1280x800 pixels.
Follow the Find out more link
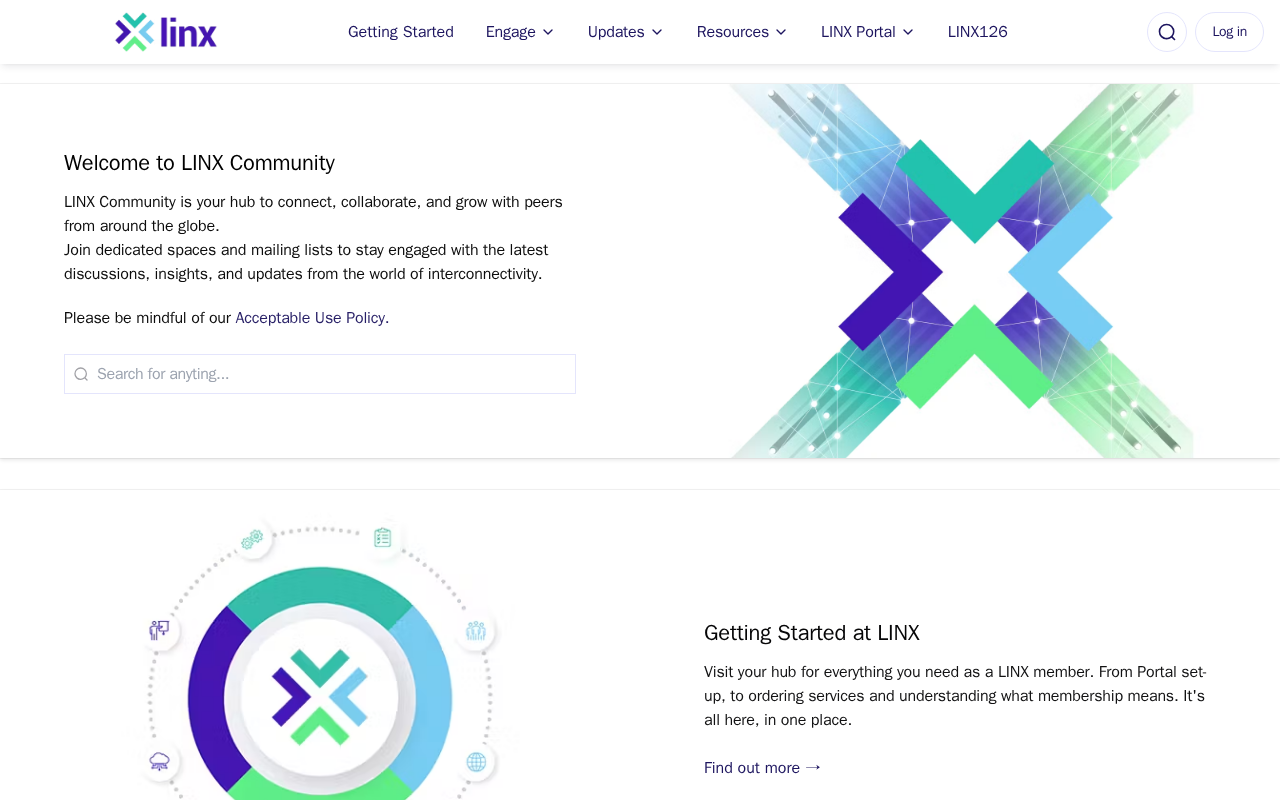tap(762, 768)
